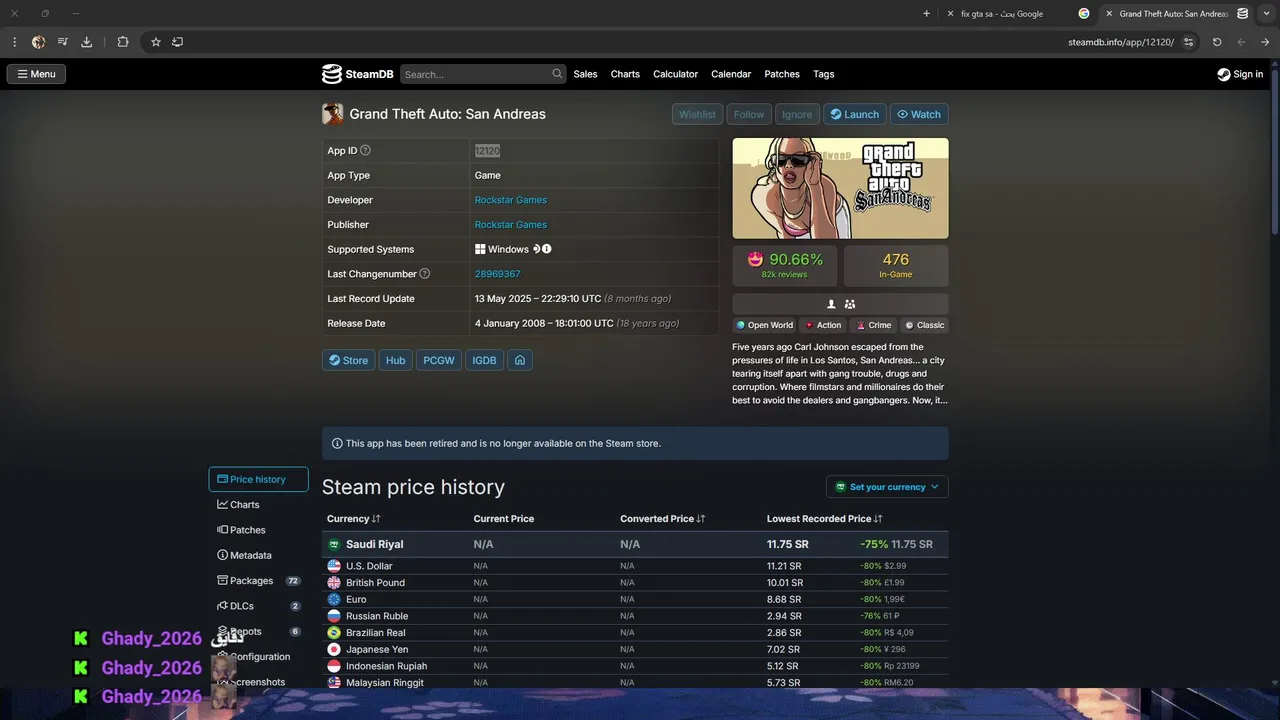Toggle Watch for this app

(919, 114)
